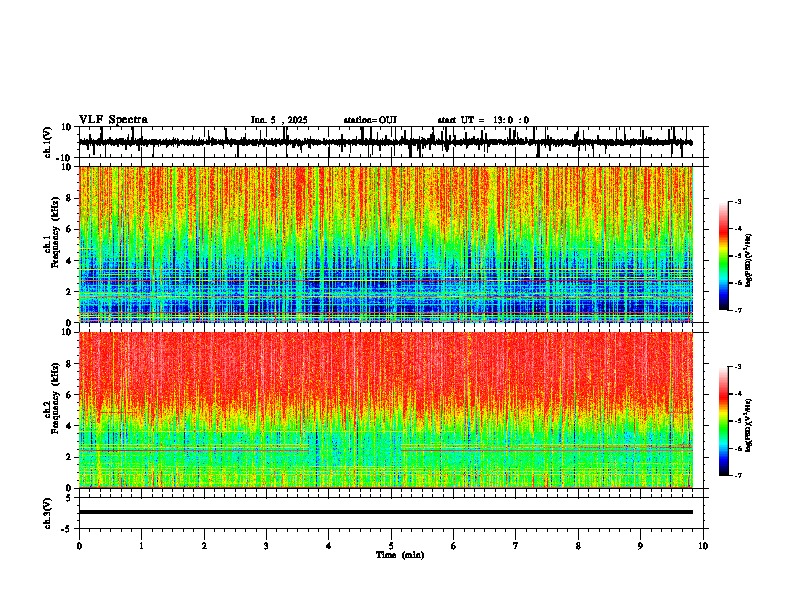The width and height of the screenshot is (792, 612).
Task: Click the "VLF Spectra" plot title
Action: (113, 120)
